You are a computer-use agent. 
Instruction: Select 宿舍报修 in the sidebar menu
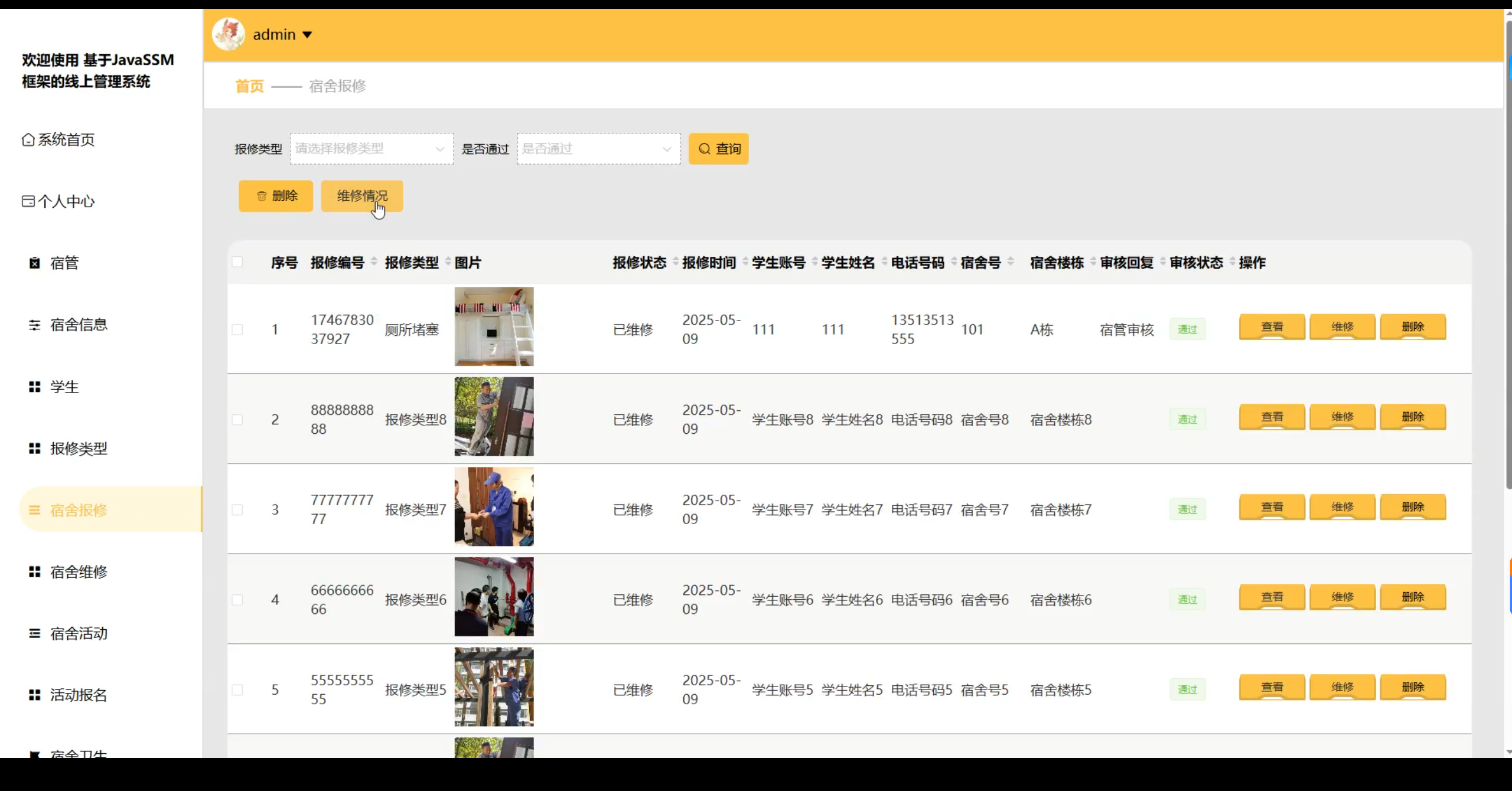[79, 509]
